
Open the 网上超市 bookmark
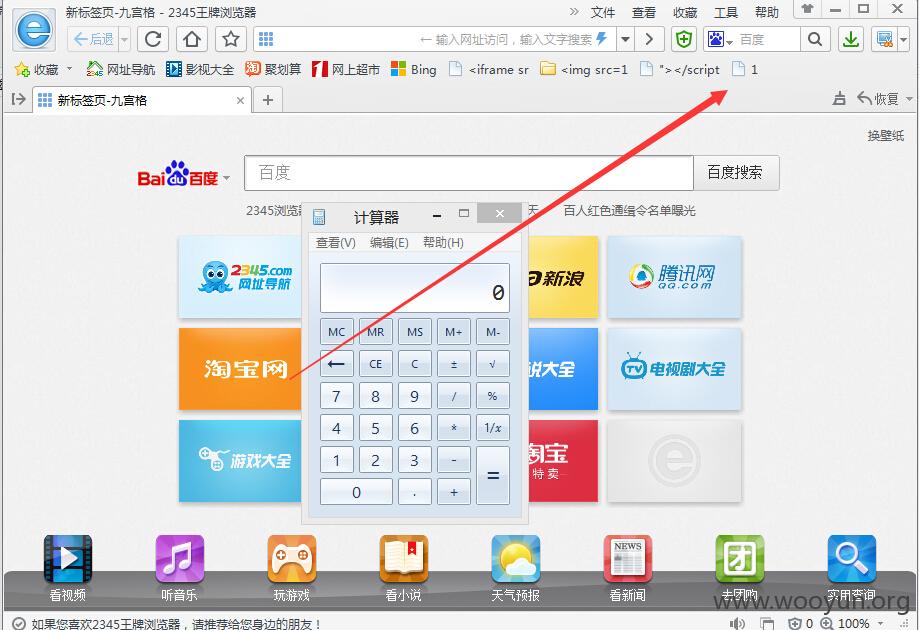click(346, 69)
